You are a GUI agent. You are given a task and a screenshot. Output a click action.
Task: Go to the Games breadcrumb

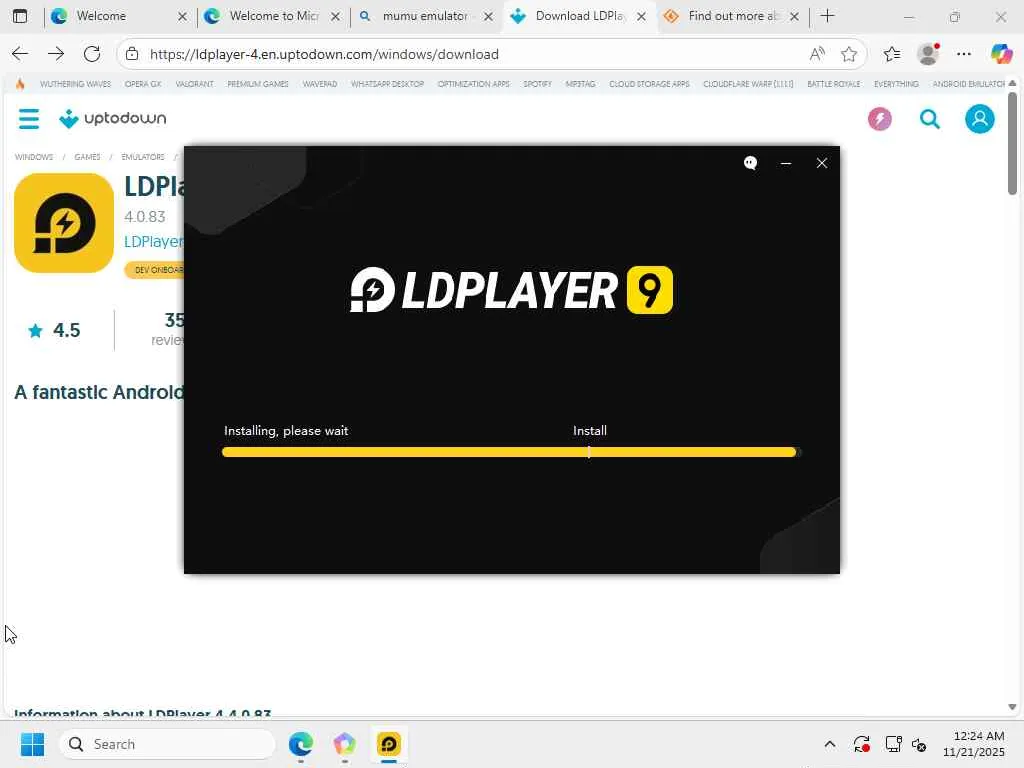[x=88, y=157]
